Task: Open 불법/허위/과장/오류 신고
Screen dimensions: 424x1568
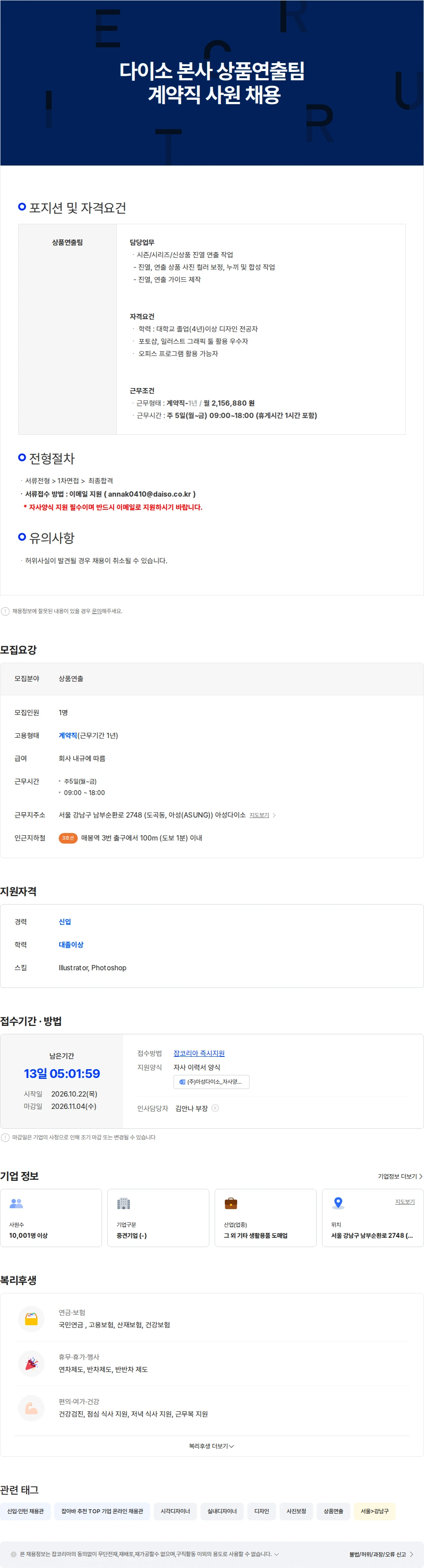Action: point(377,1554)
